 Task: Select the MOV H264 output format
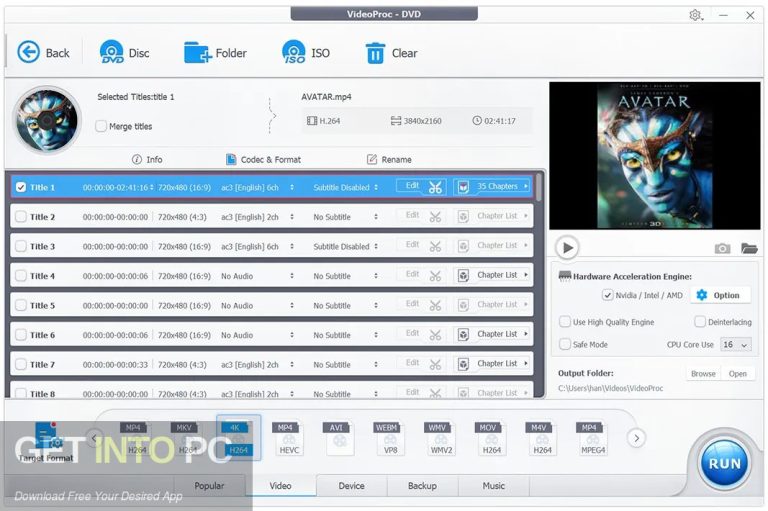pyautogui.click(x=491, y=438)
